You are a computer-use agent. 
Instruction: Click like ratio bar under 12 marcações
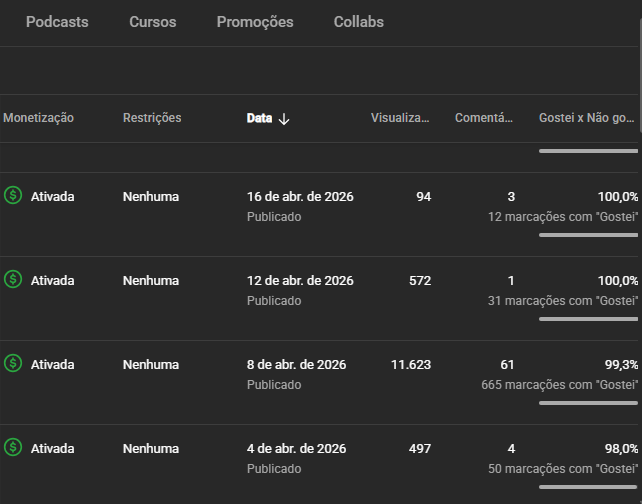588,235
